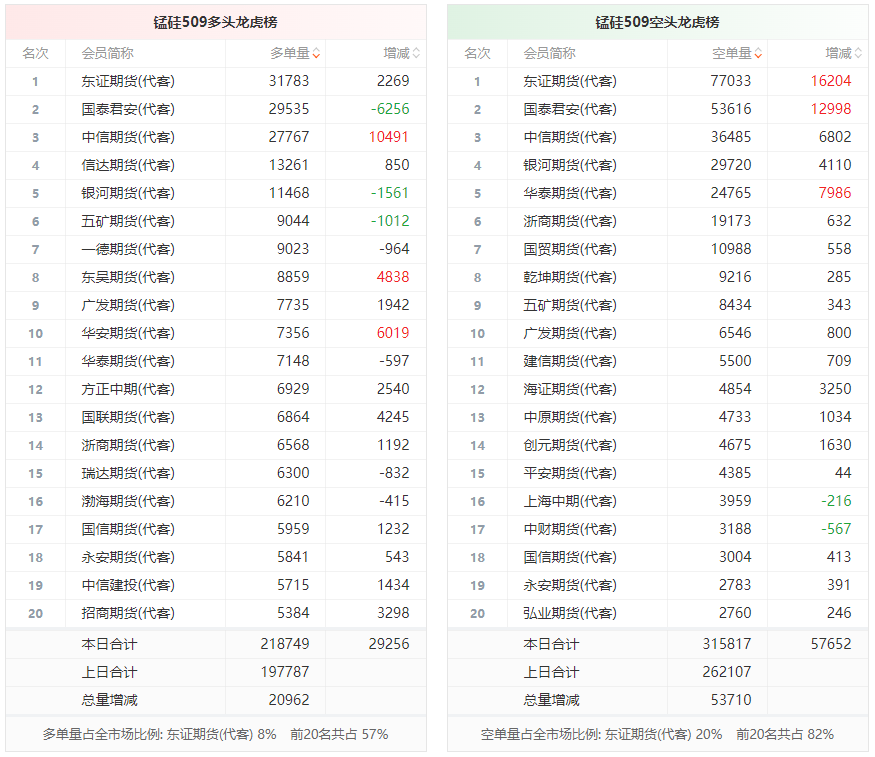Select 上海中期(代客) row name

[x=570, y=501]
